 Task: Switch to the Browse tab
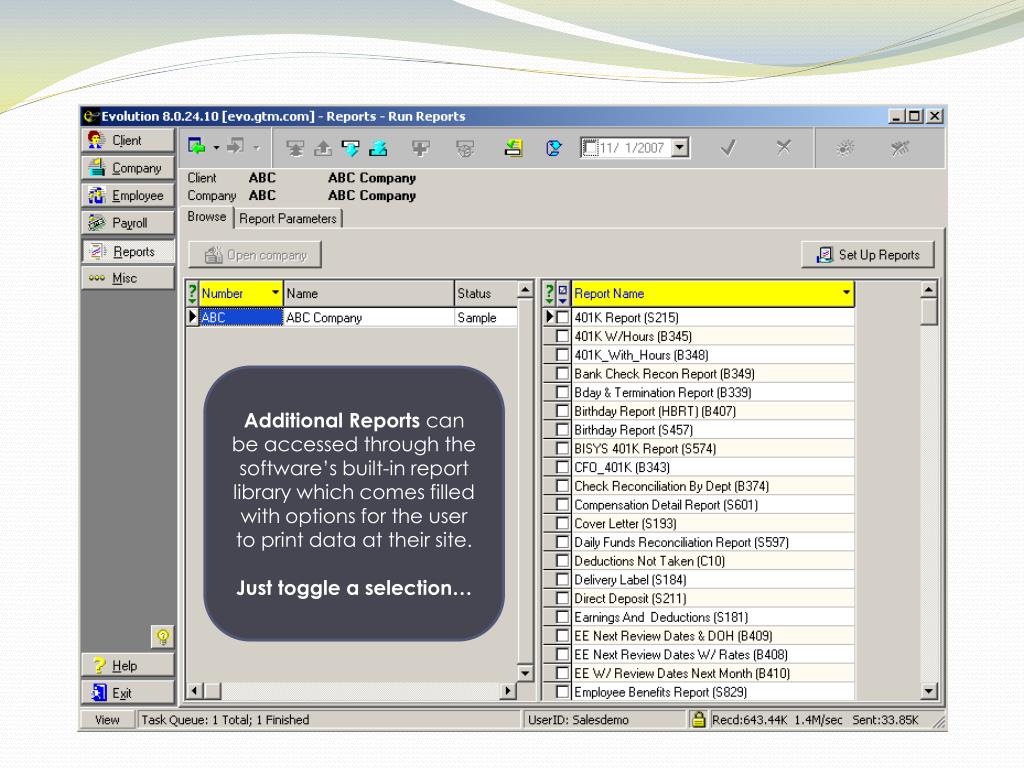[206, 217]
